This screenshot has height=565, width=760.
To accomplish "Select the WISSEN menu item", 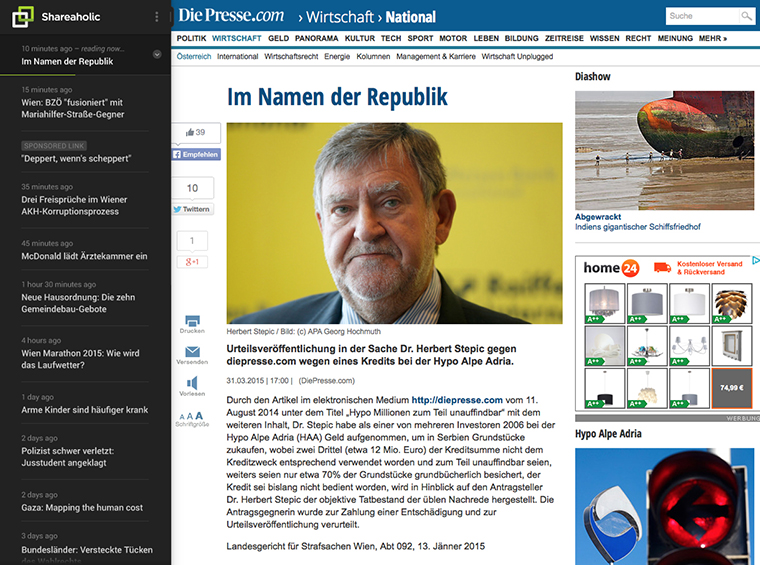I will tap(604, 38).
